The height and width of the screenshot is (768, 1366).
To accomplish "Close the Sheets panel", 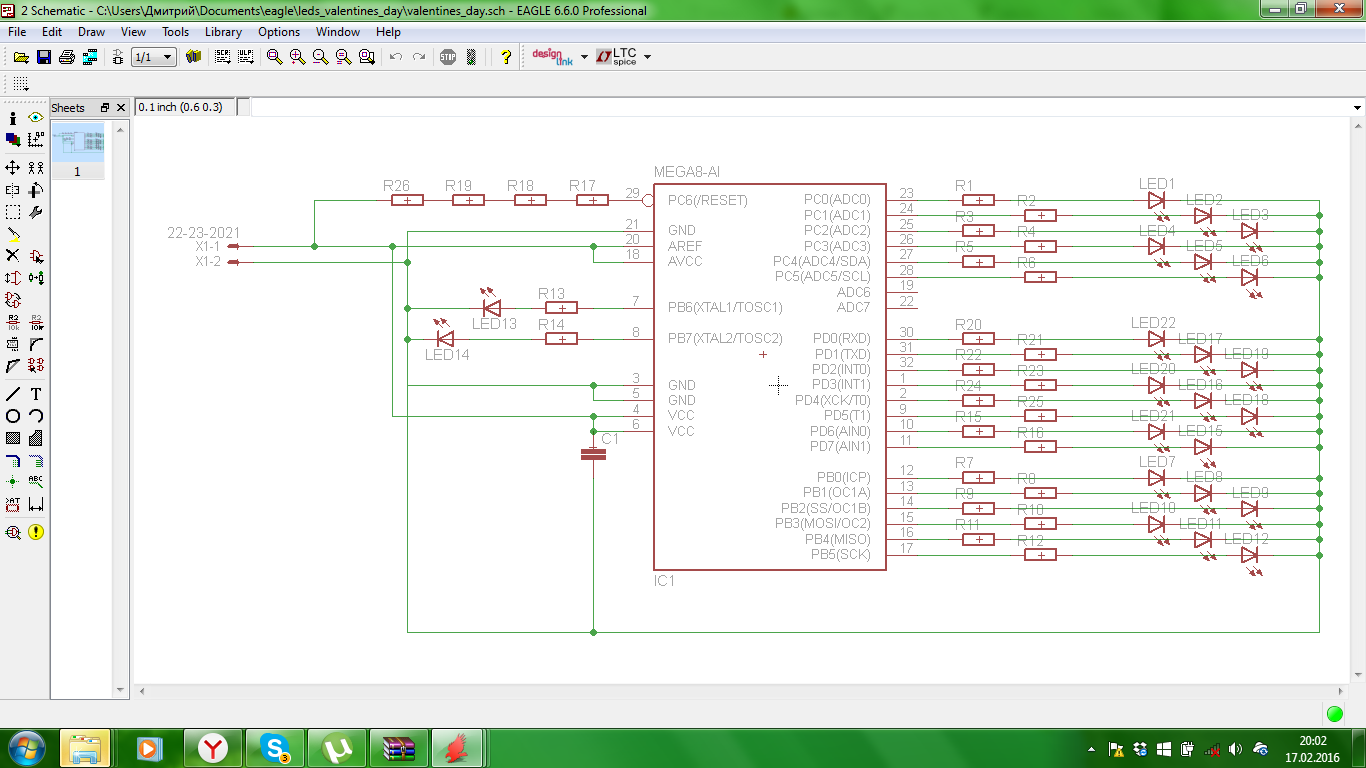I will tap(121, 108).
